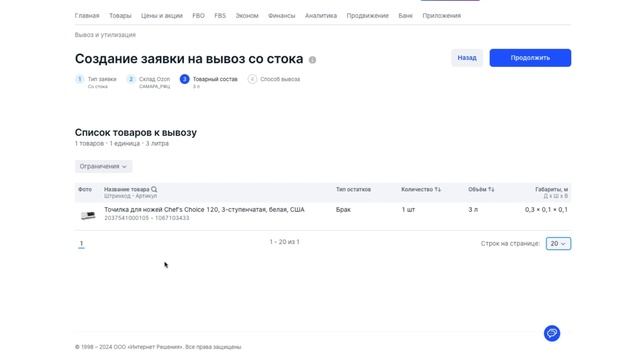Open the Товары menu item
The height and width of the screenshot is (360, 640).
[x=120, y=16]
